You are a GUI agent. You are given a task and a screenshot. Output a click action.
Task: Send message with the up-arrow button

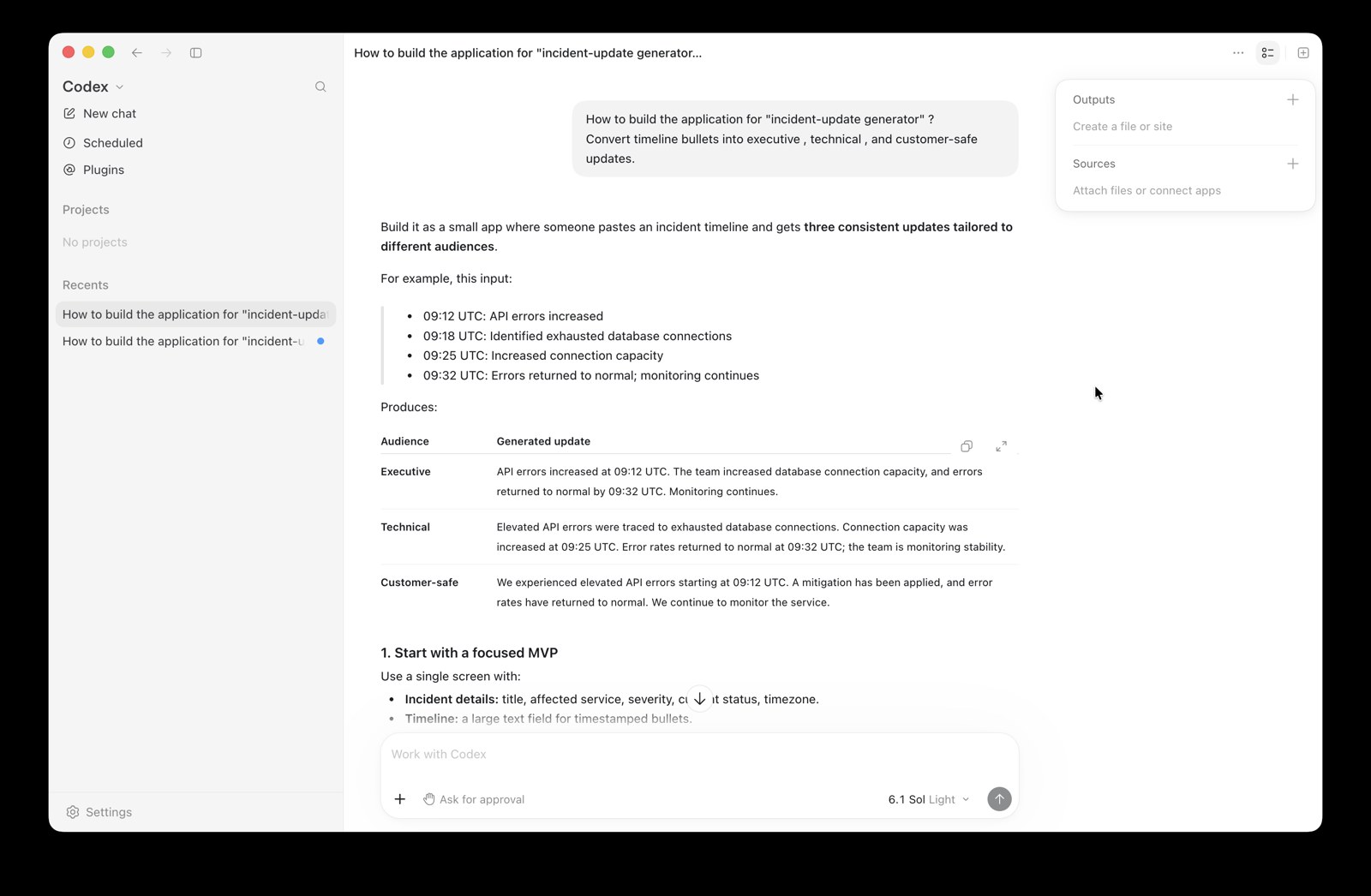999,799
